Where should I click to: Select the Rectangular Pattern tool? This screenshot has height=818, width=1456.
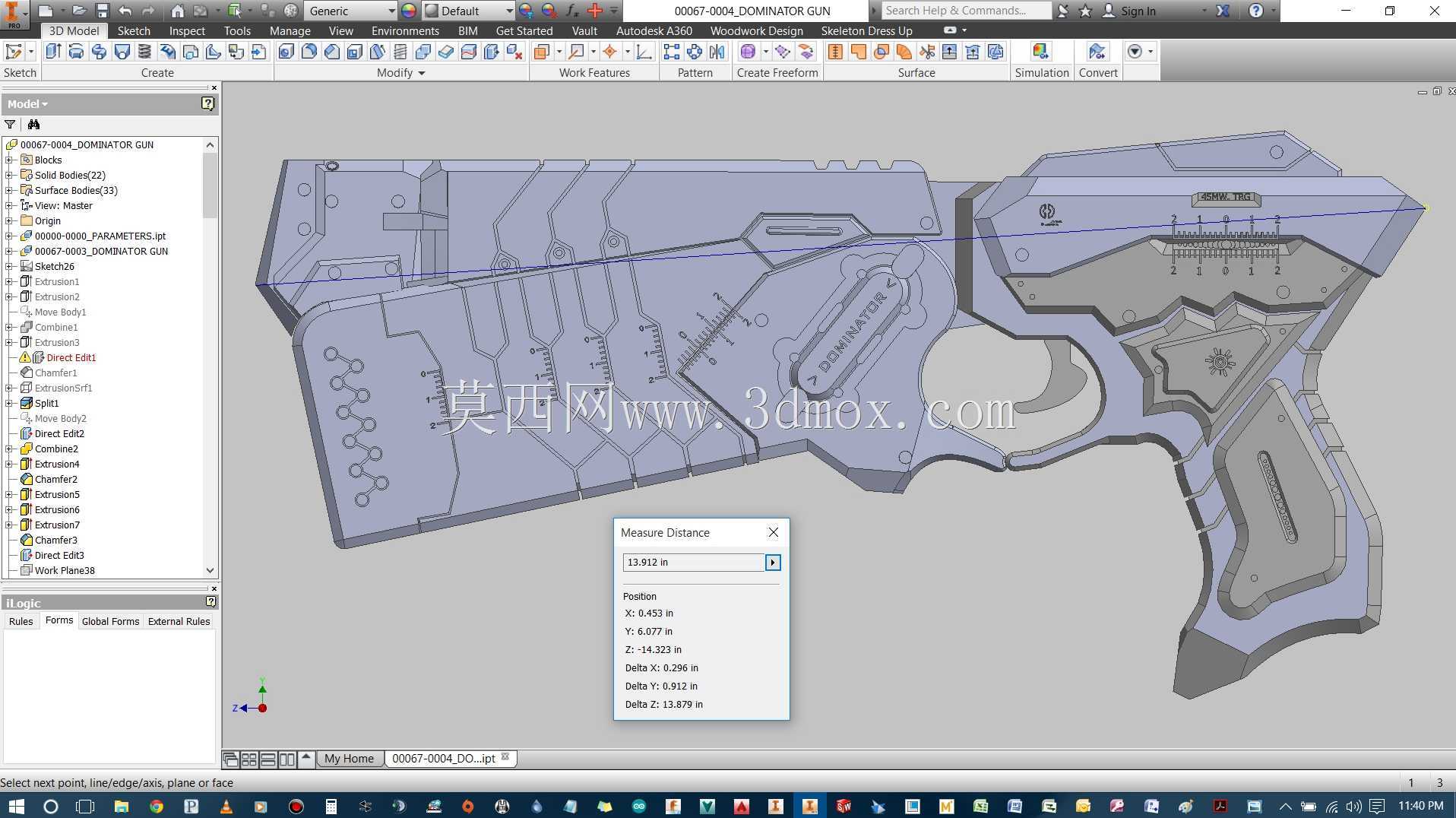[671, 52]
